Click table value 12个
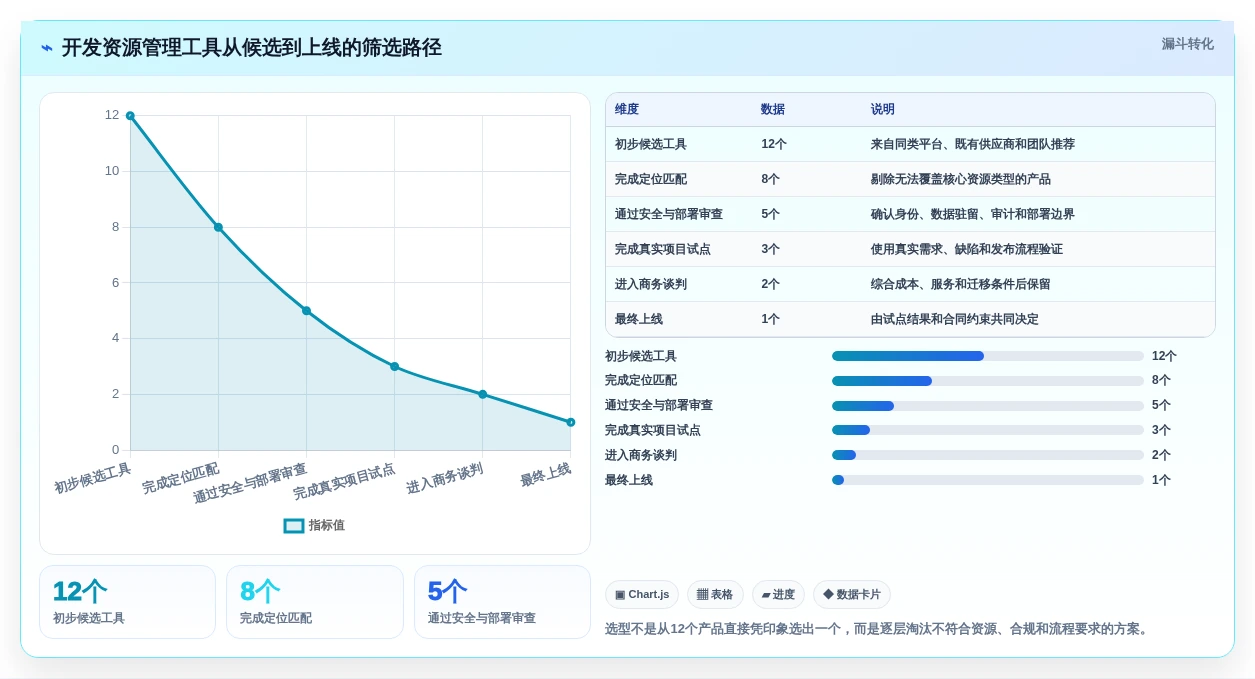The height and width of the screenshot is (679, 1255). coord(774,144)
